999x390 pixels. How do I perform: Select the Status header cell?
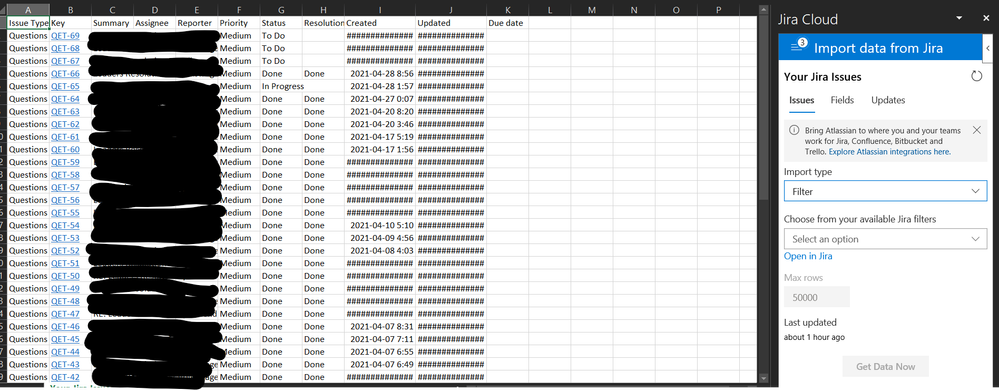[x=281, y=23]
